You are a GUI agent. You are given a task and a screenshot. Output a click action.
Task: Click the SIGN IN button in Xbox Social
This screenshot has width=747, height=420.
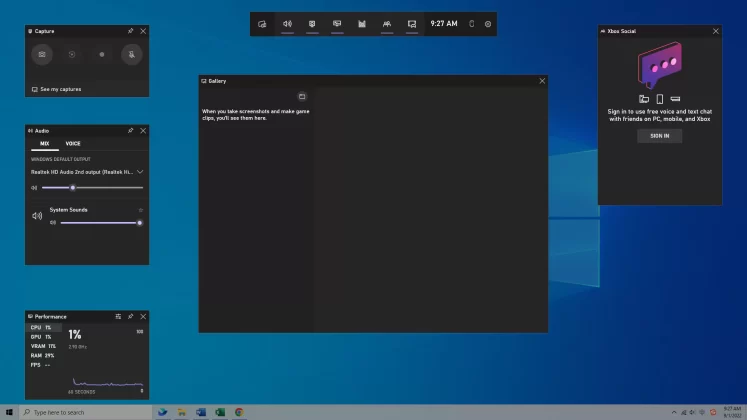659,136
